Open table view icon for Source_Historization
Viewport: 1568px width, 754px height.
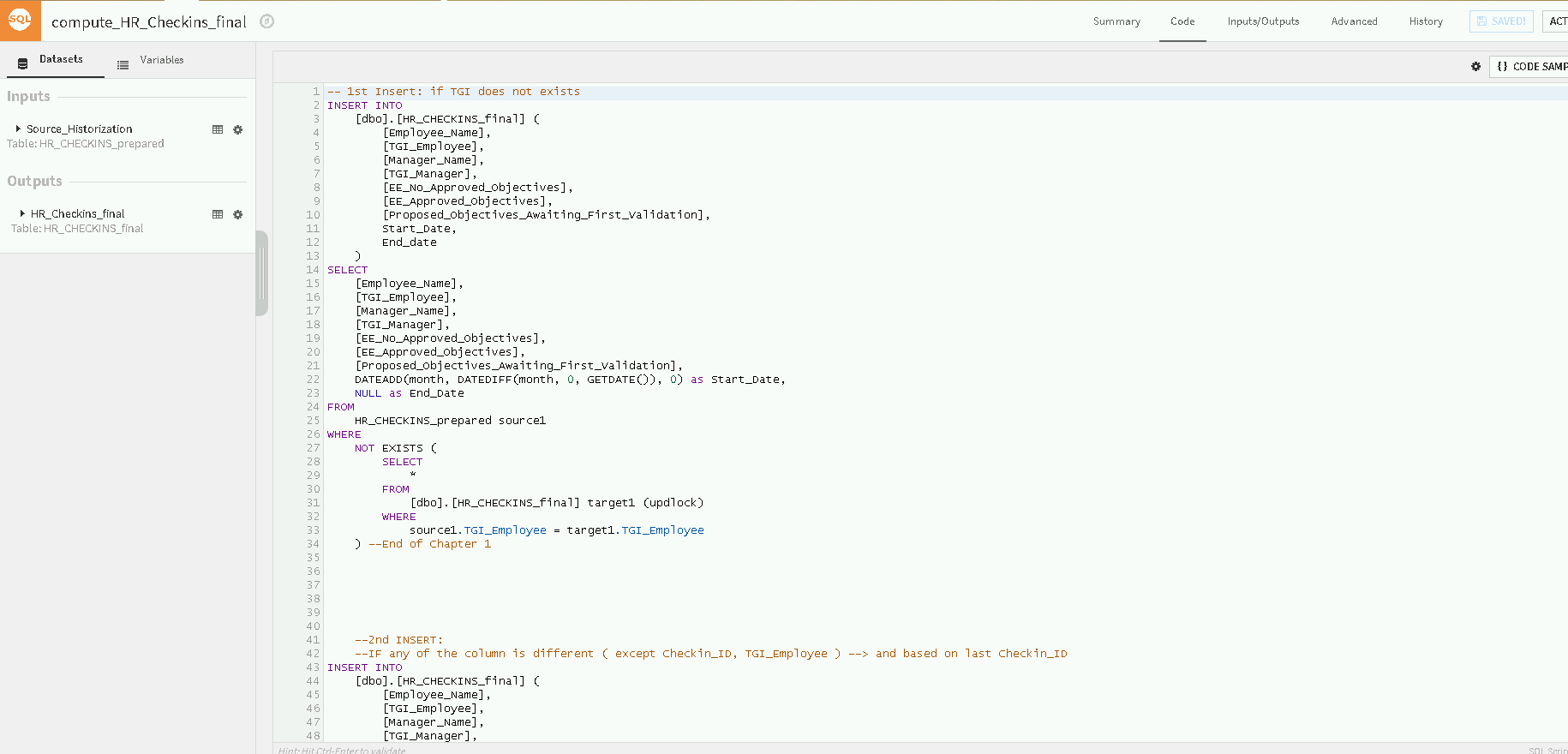pyautogui.click(x=218, y=129)
